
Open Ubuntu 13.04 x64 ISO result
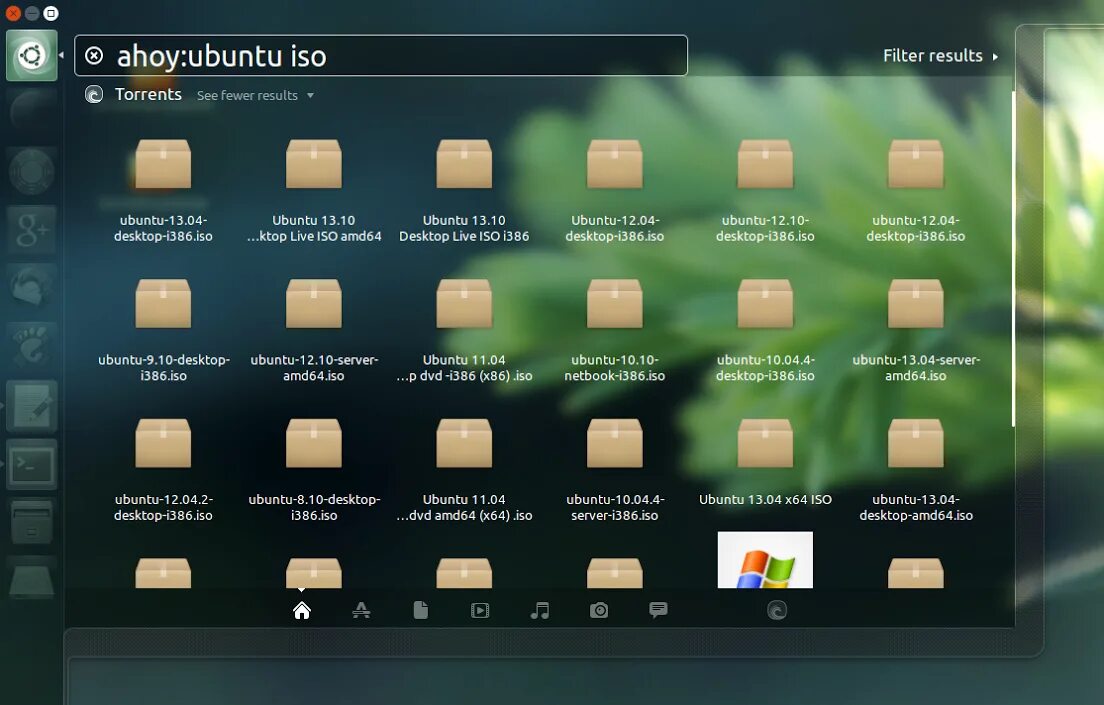[765, 461]
